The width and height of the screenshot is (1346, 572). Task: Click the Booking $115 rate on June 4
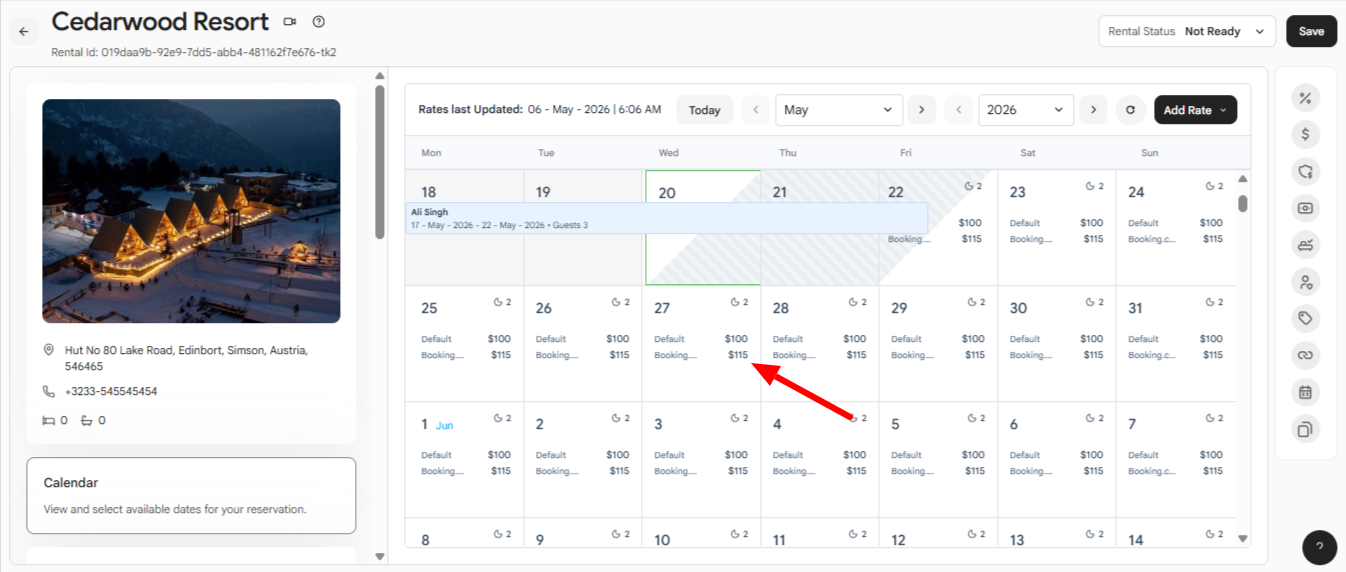pos(820,471)
